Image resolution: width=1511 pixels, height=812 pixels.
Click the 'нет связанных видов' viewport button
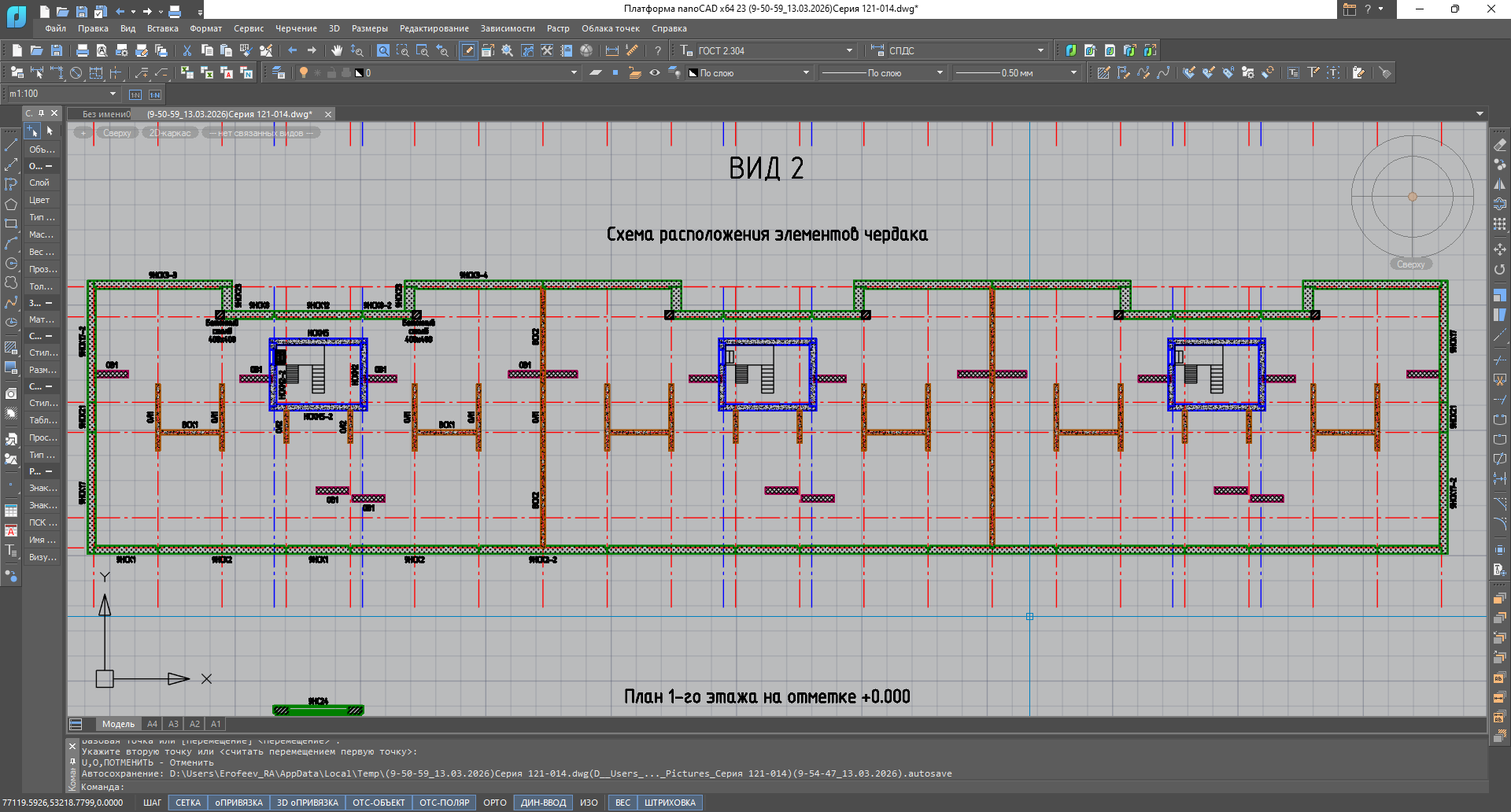(260, 133)
